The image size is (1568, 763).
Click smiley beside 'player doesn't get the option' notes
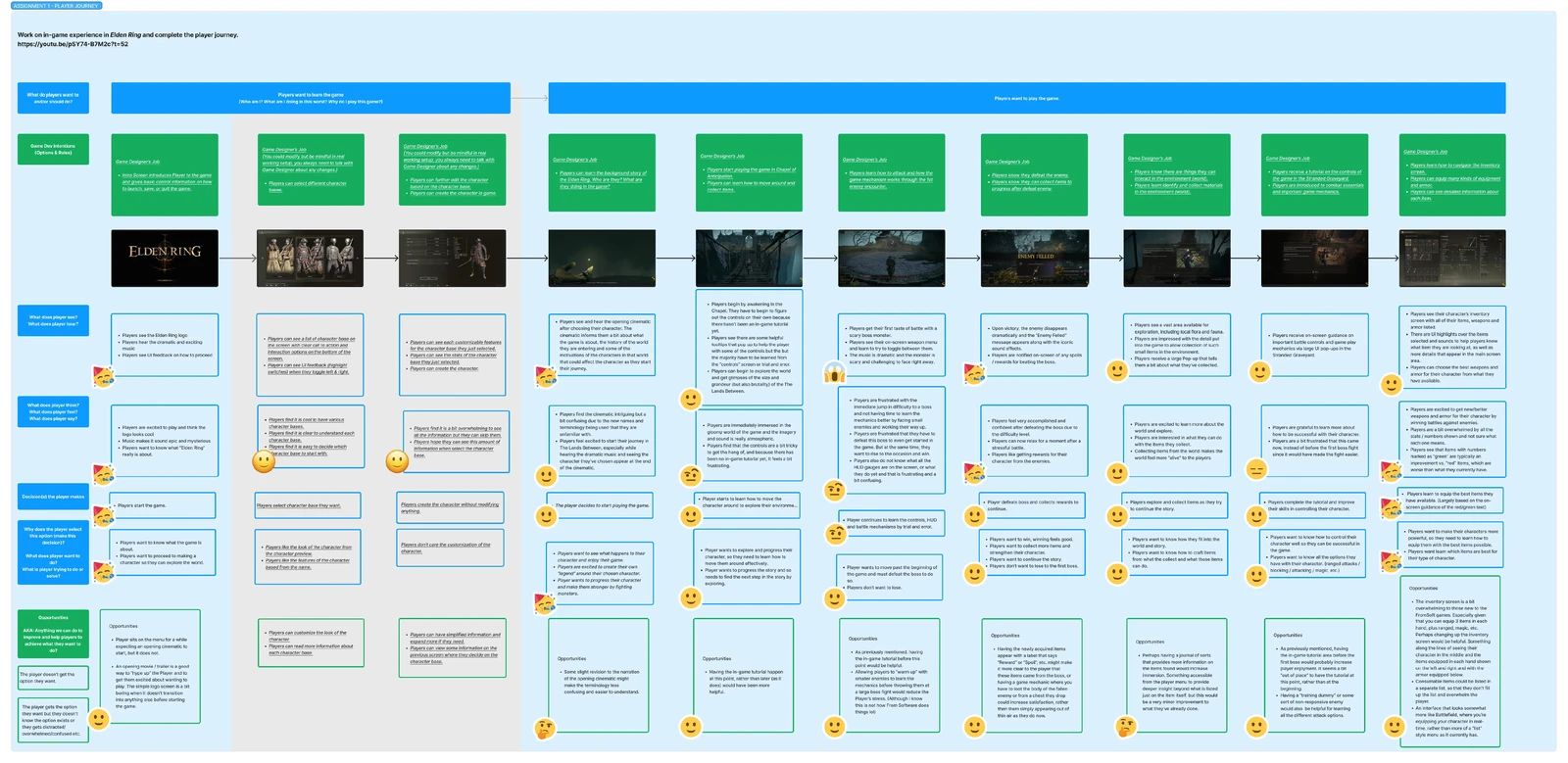[99, 719]
